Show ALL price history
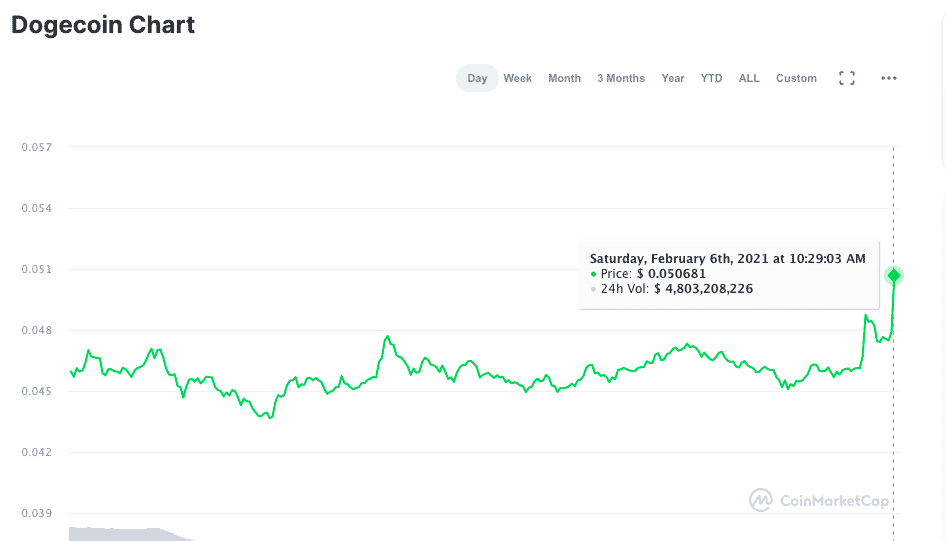The height and width of the screenshot is (541, 946). point(749,78)
